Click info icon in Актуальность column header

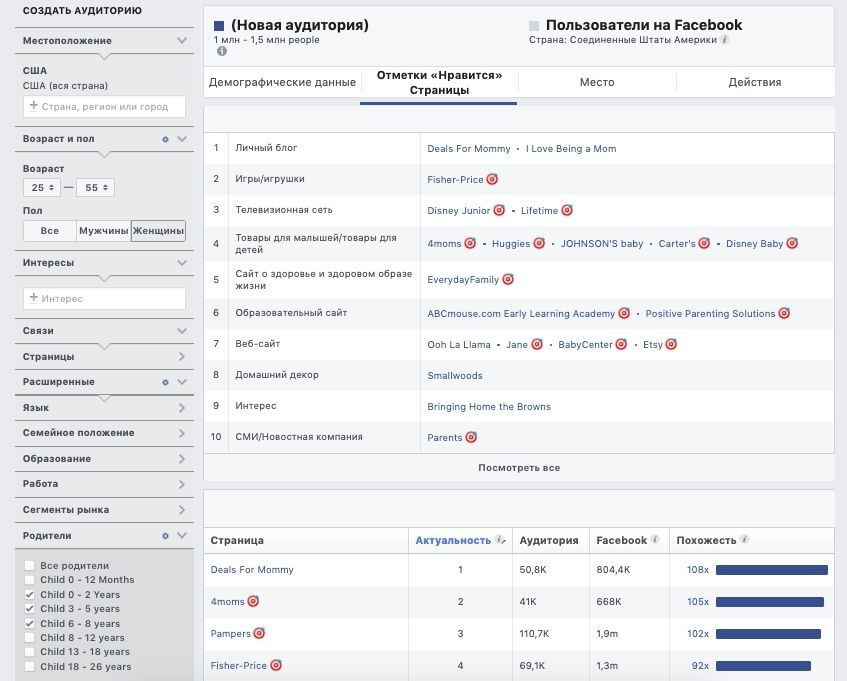pyautogui.click(x=500, y=540)
